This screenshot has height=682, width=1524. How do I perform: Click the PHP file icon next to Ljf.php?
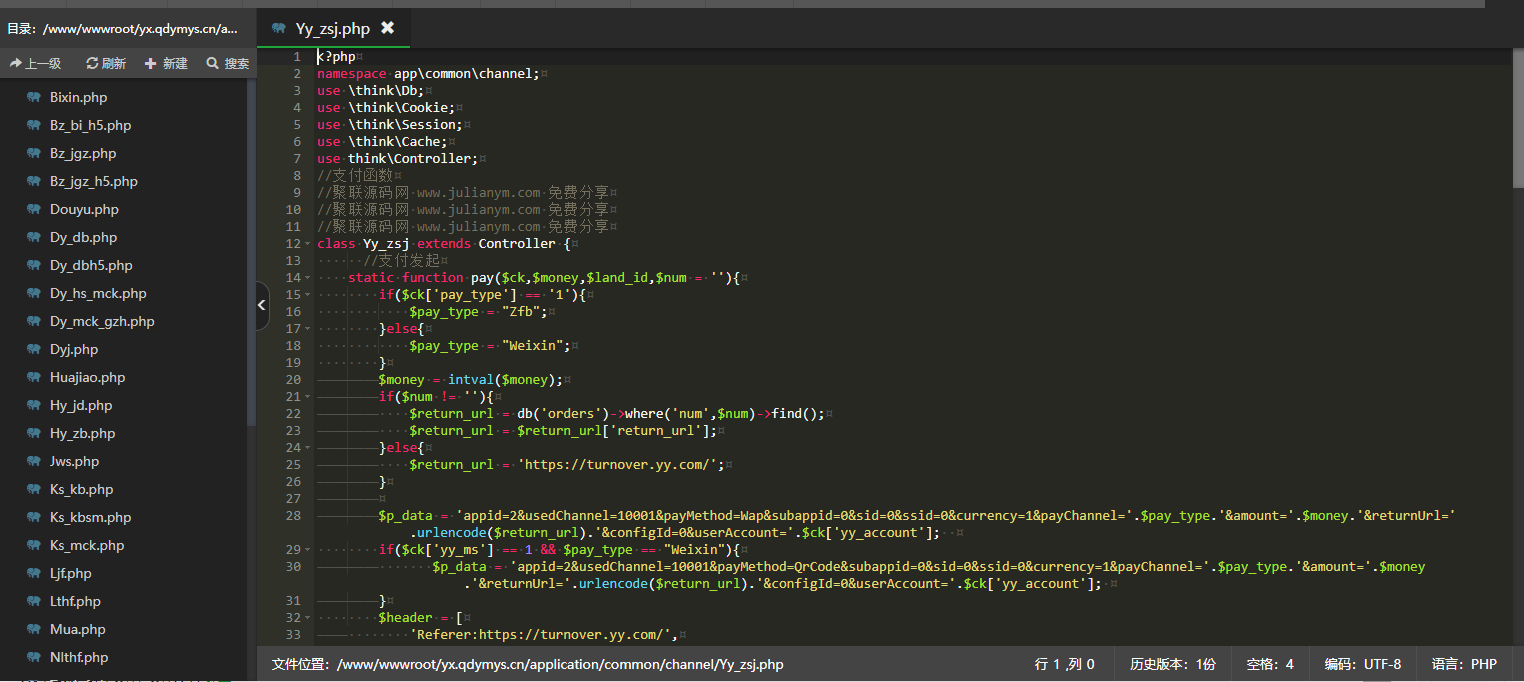pos(33,573)
